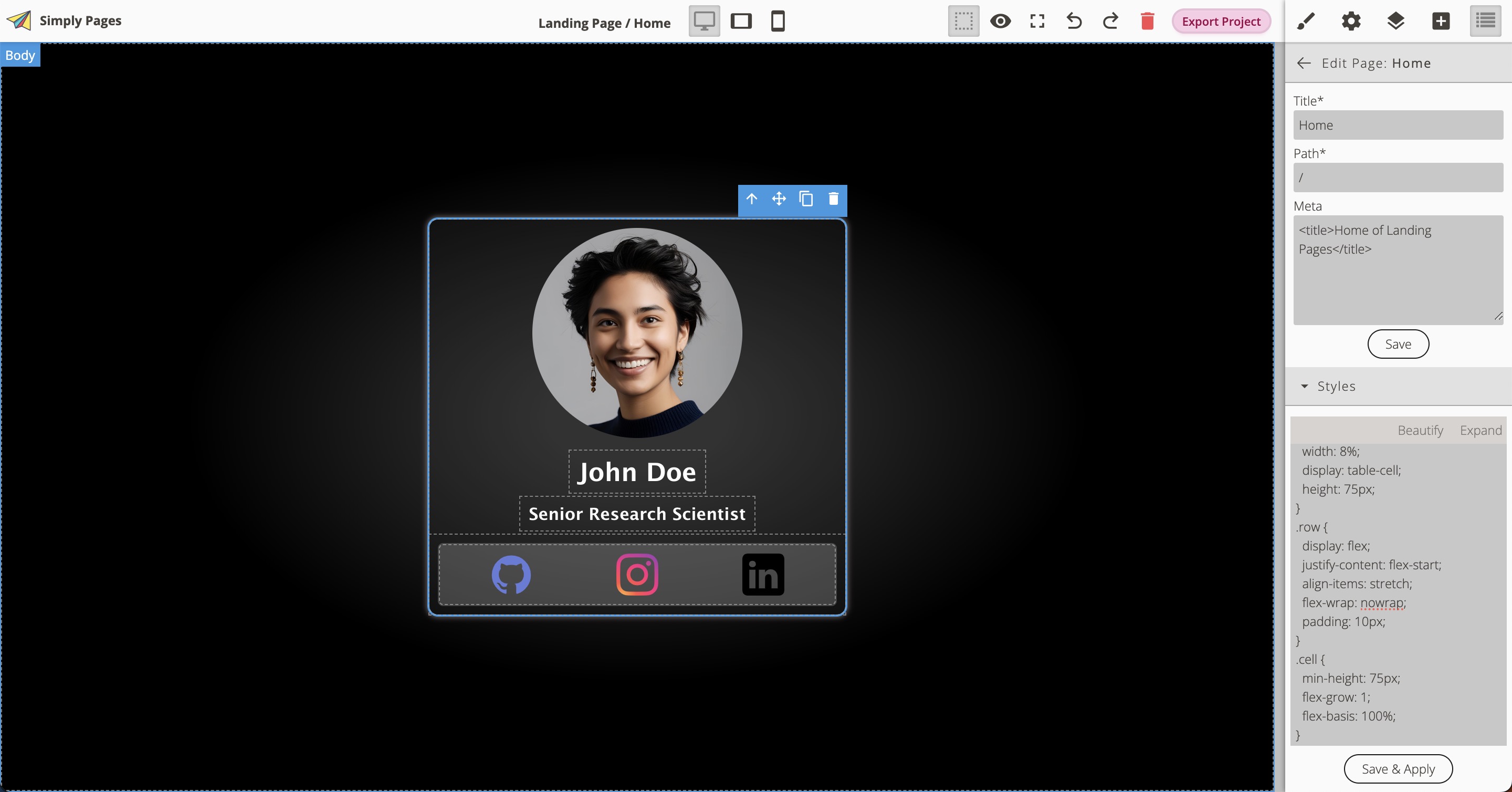The height and width of the screenshot is (792, 1512).
Task: Enter fullscreen editing mode
Action: [x=1037, y=21]
